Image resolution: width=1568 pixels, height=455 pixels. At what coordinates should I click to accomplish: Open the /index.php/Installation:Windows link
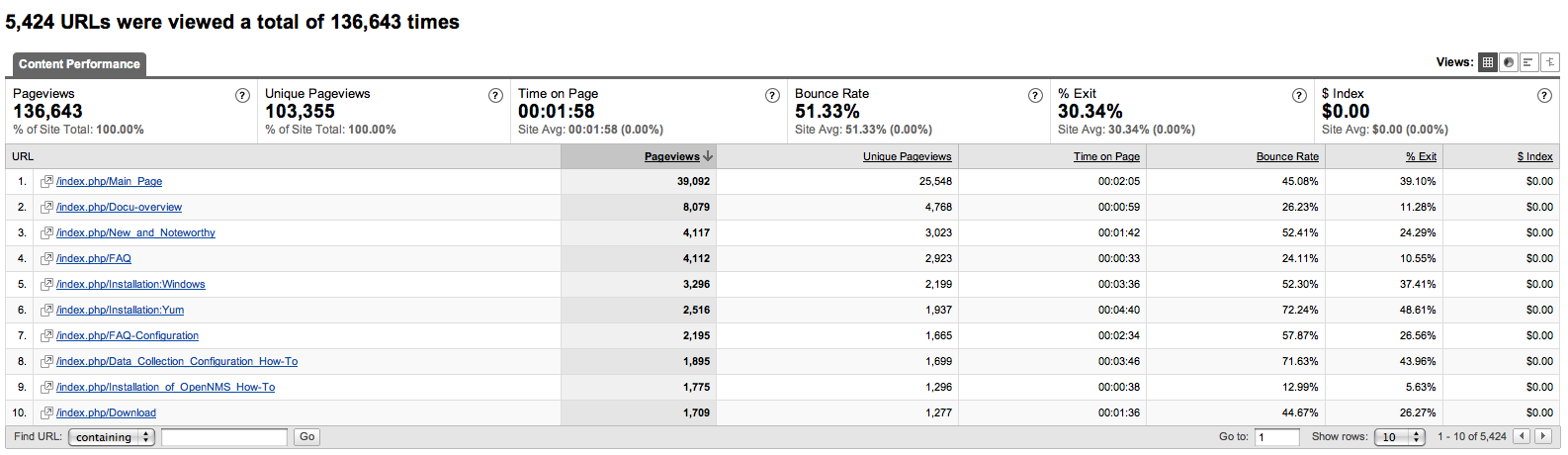[x=131, y=284]
